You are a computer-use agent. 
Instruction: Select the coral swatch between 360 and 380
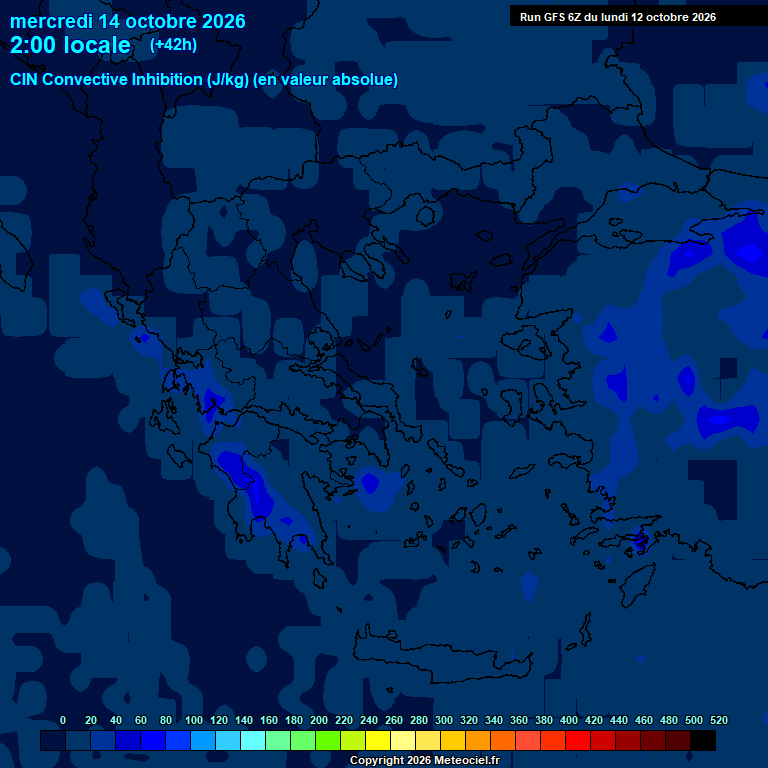pyautogui.click(x=528, y=741)
